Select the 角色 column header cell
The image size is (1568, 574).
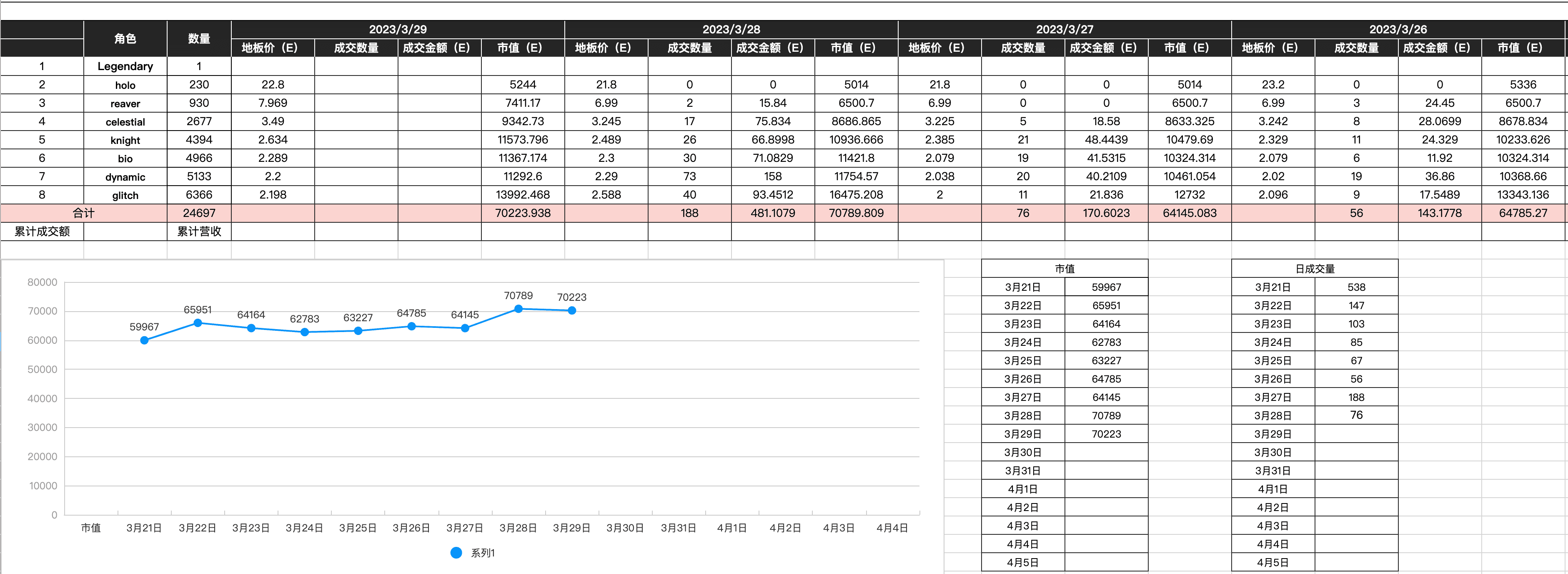point(125,38)
